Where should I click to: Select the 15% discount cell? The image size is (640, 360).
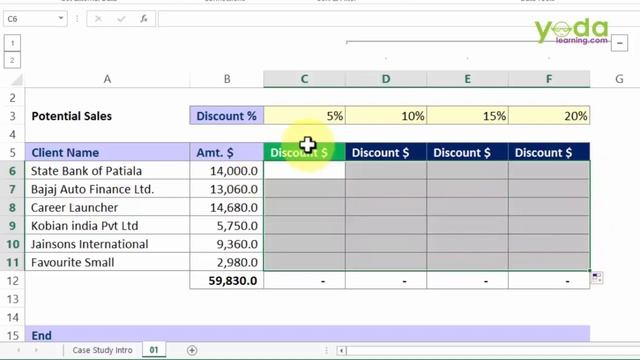(468, 116)
